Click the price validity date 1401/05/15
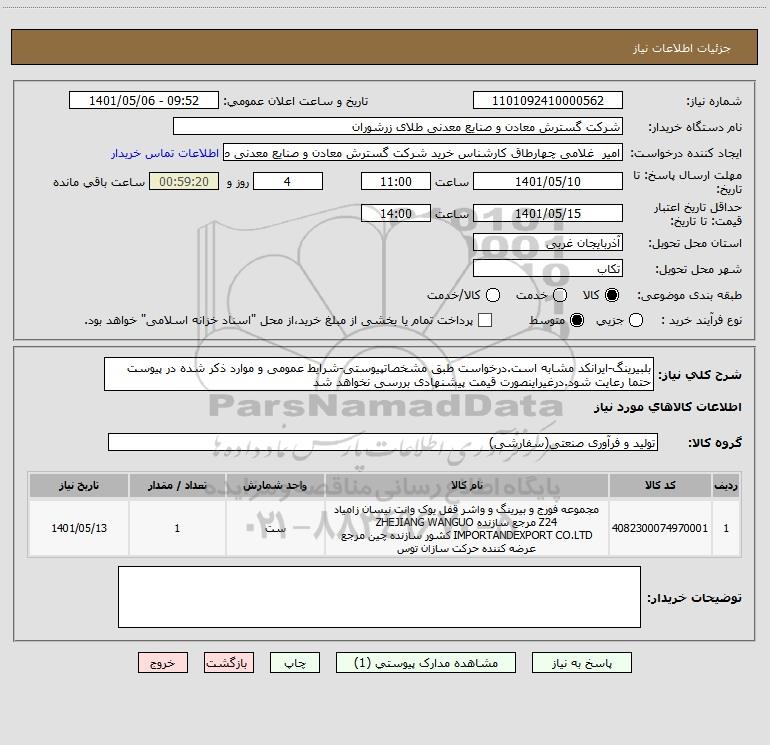This screenshot has height=745, width=770. (x=548, y=214)
